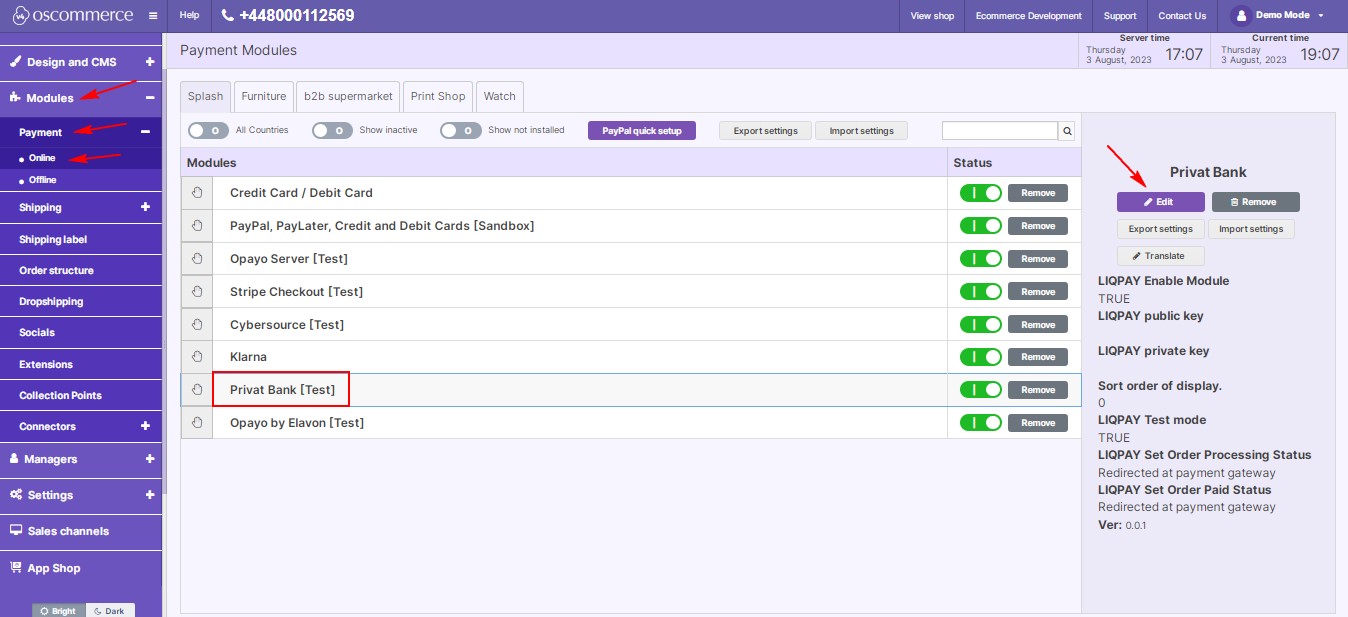Collapse the Payment submenu
The width and height of the screenshot is (1348, 617).
pos(145,132)
